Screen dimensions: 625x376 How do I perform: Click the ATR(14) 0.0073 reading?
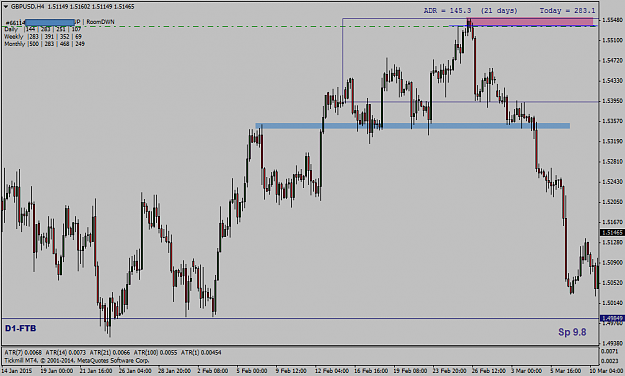(x=65, y=352)
